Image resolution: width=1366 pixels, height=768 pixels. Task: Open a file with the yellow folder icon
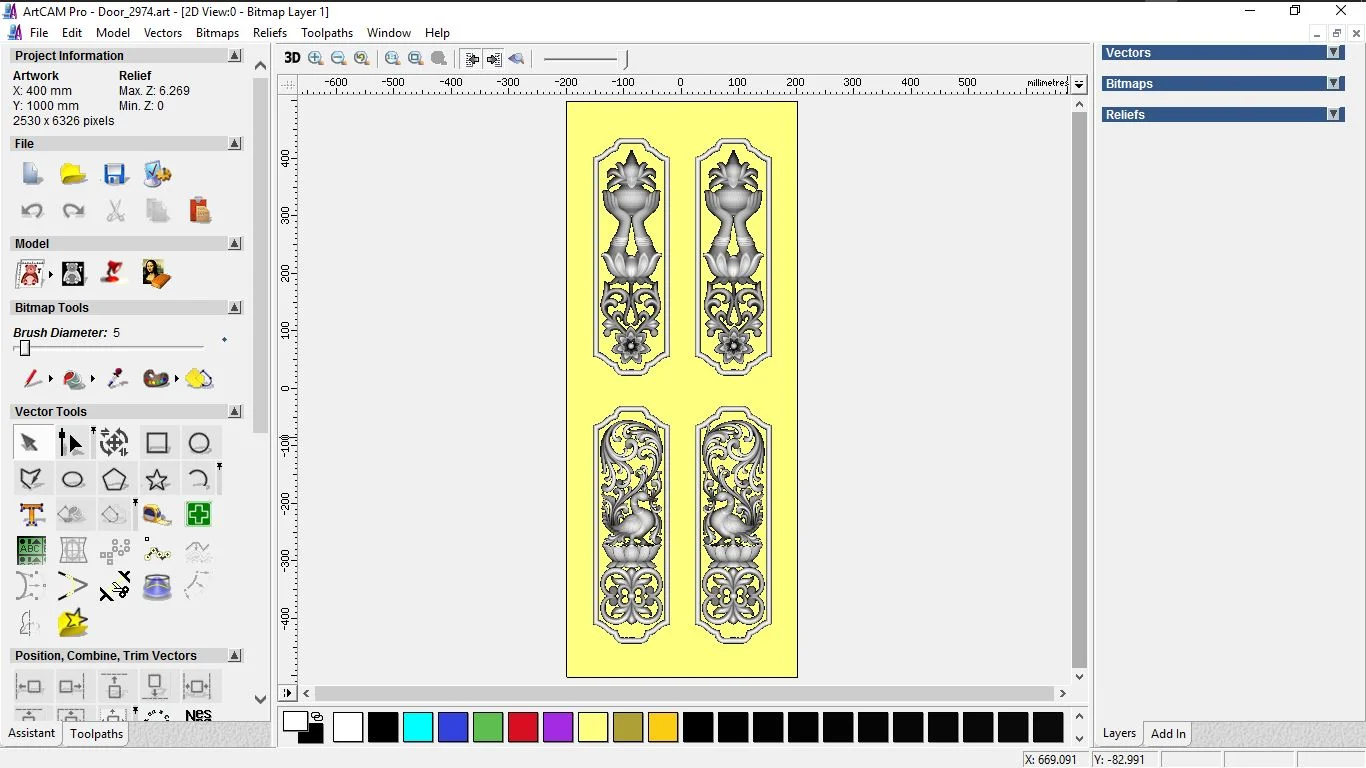point(73,174)
